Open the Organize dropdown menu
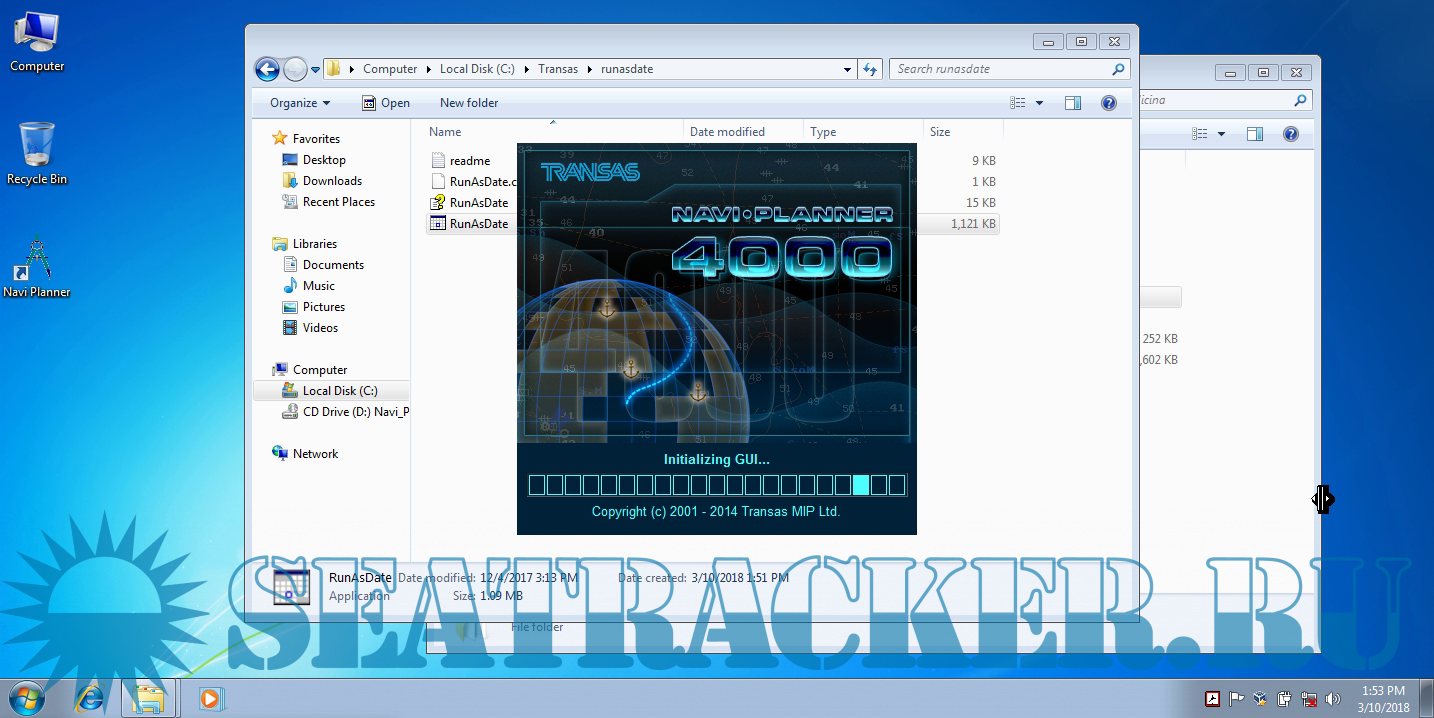Viewport: 1434px width, 718px height. click(300, 103)
